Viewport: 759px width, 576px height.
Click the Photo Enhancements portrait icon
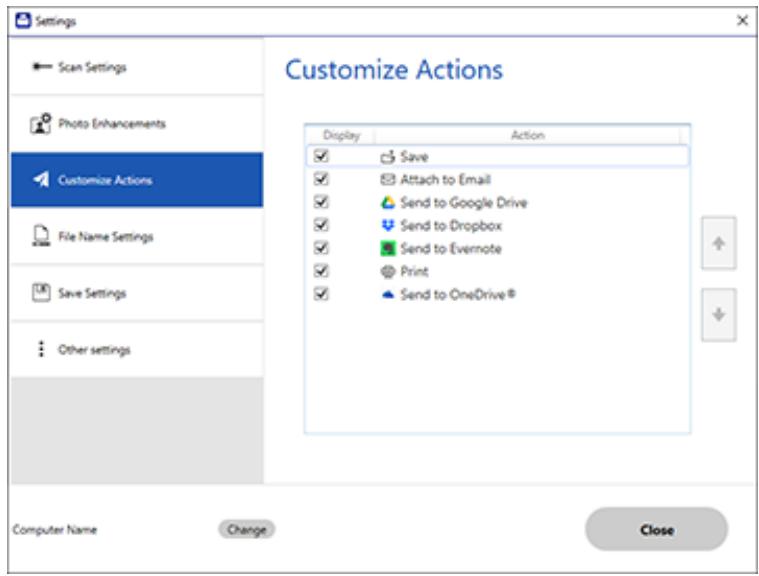pyautogui.click(x=41, y=123)
